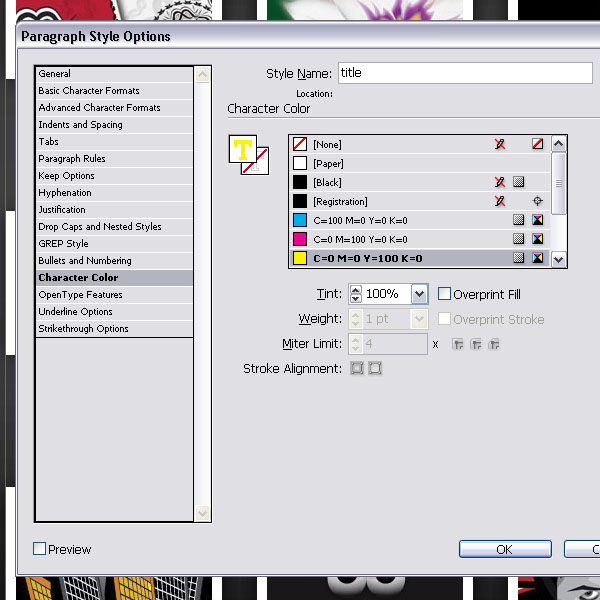600x600 pixels.
Task: Select the Character Color section
Action: [114, 277]
